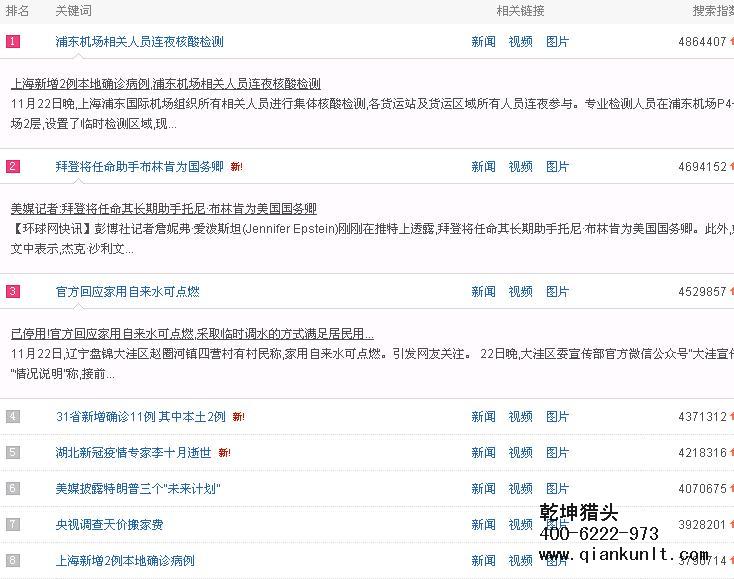Click the gray rank 6 badge
The width and height of the screenshot is (734, 579).
(x=13, y=489)
